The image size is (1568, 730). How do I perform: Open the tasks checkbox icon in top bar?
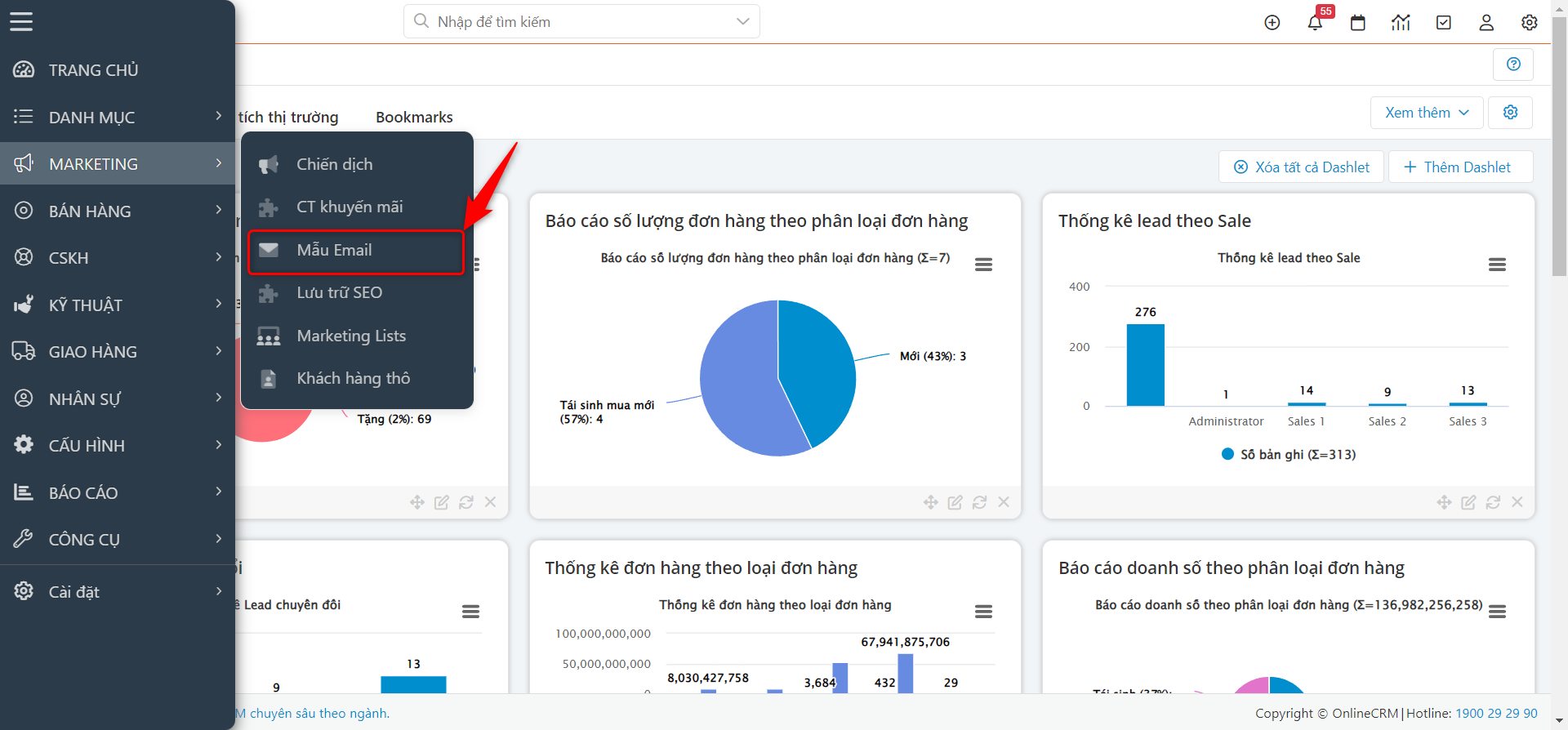(x=1444, y=23)
